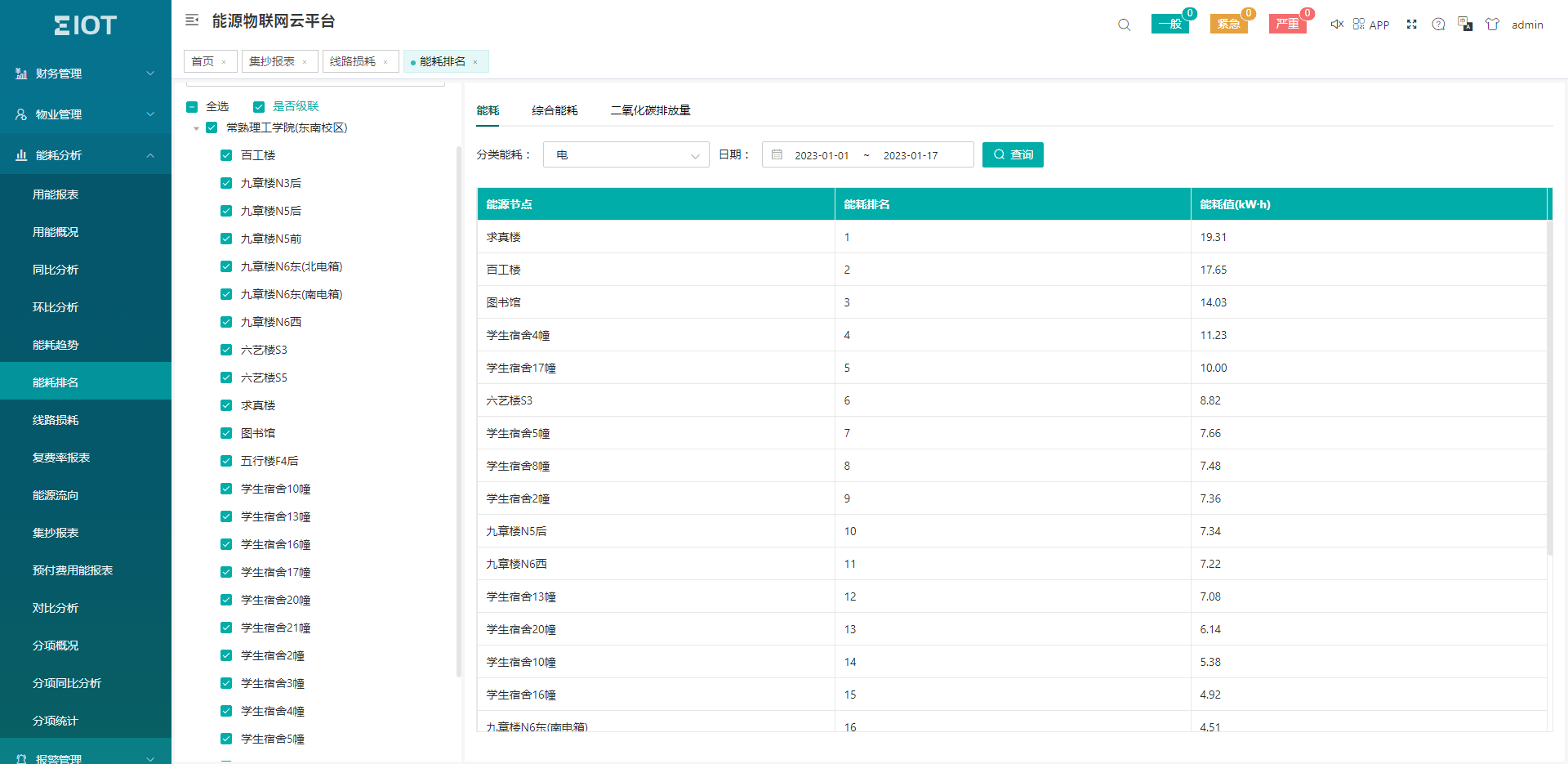Select the 能耗 tab
The width and height of the screenshot is (1568, 764).
[488, 110]
